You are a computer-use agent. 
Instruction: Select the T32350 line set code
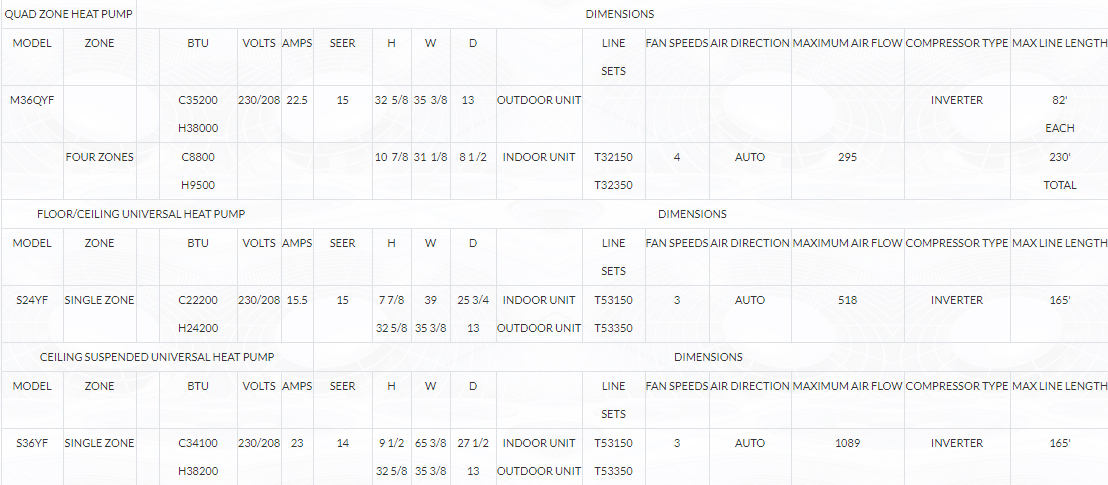pos(613,186)
